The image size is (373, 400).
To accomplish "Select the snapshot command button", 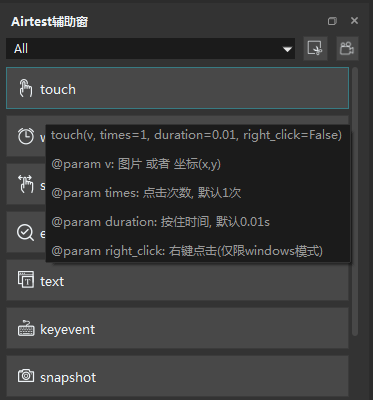I will pyautogui.click(x=177, y=377).
